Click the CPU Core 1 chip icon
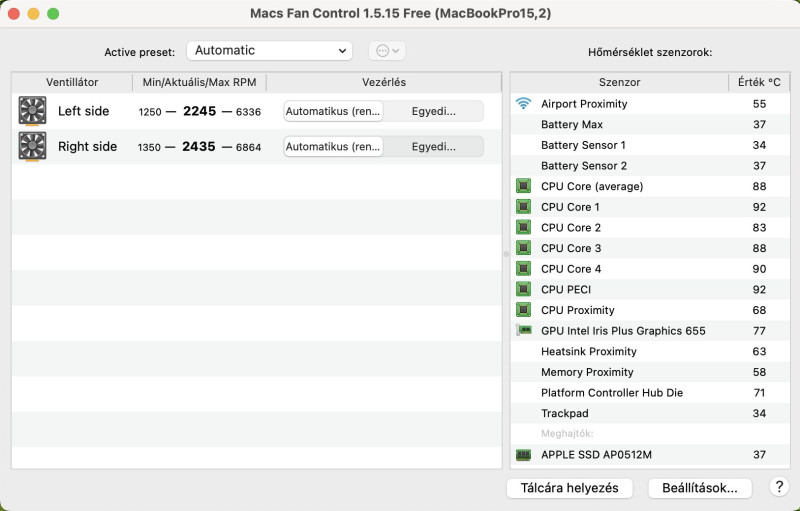The image size is (800, 511). click(523, 207)
